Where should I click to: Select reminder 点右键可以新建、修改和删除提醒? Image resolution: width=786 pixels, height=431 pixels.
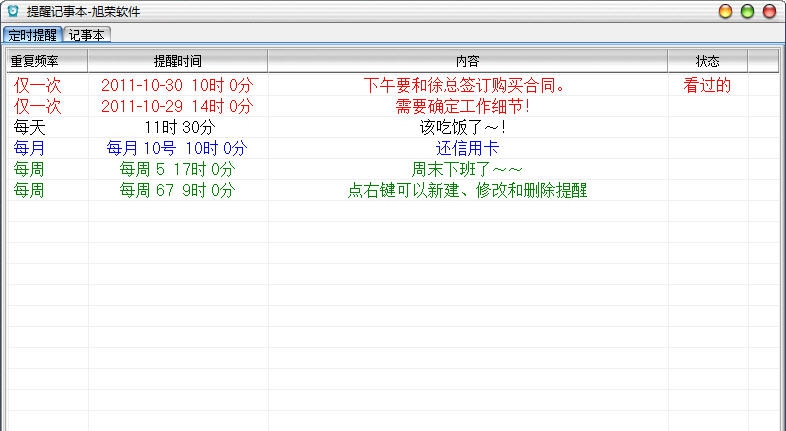tap(467, 190)
